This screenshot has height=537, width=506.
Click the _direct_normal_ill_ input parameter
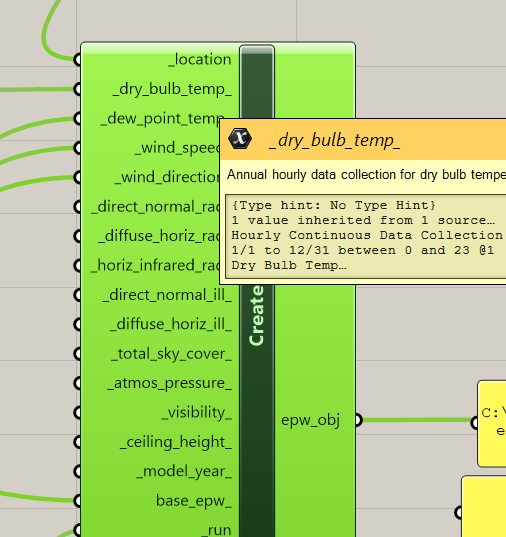[x=167, y=295]
